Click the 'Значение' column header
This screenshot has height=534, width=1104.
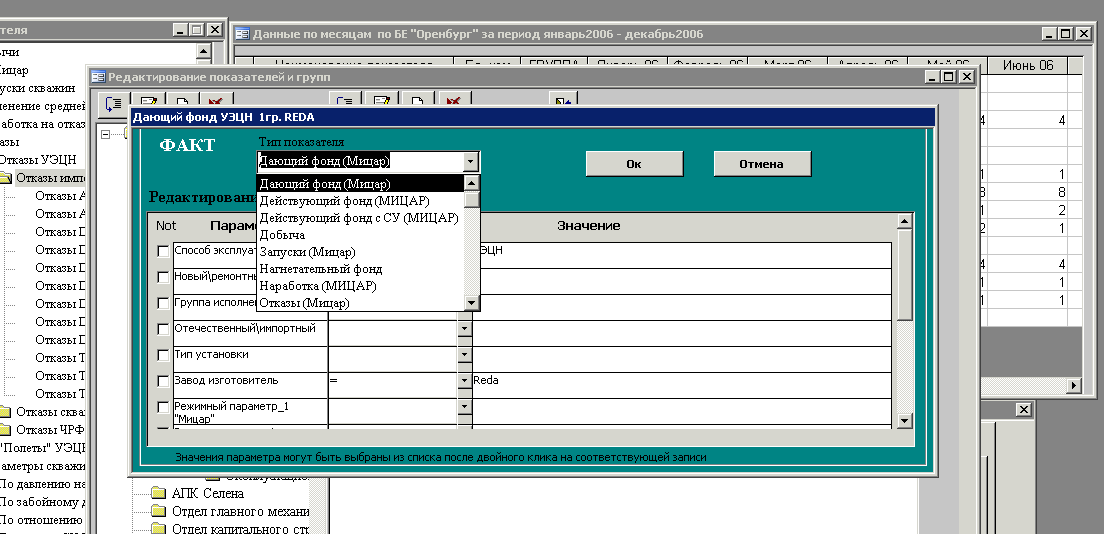click(589, 225)
